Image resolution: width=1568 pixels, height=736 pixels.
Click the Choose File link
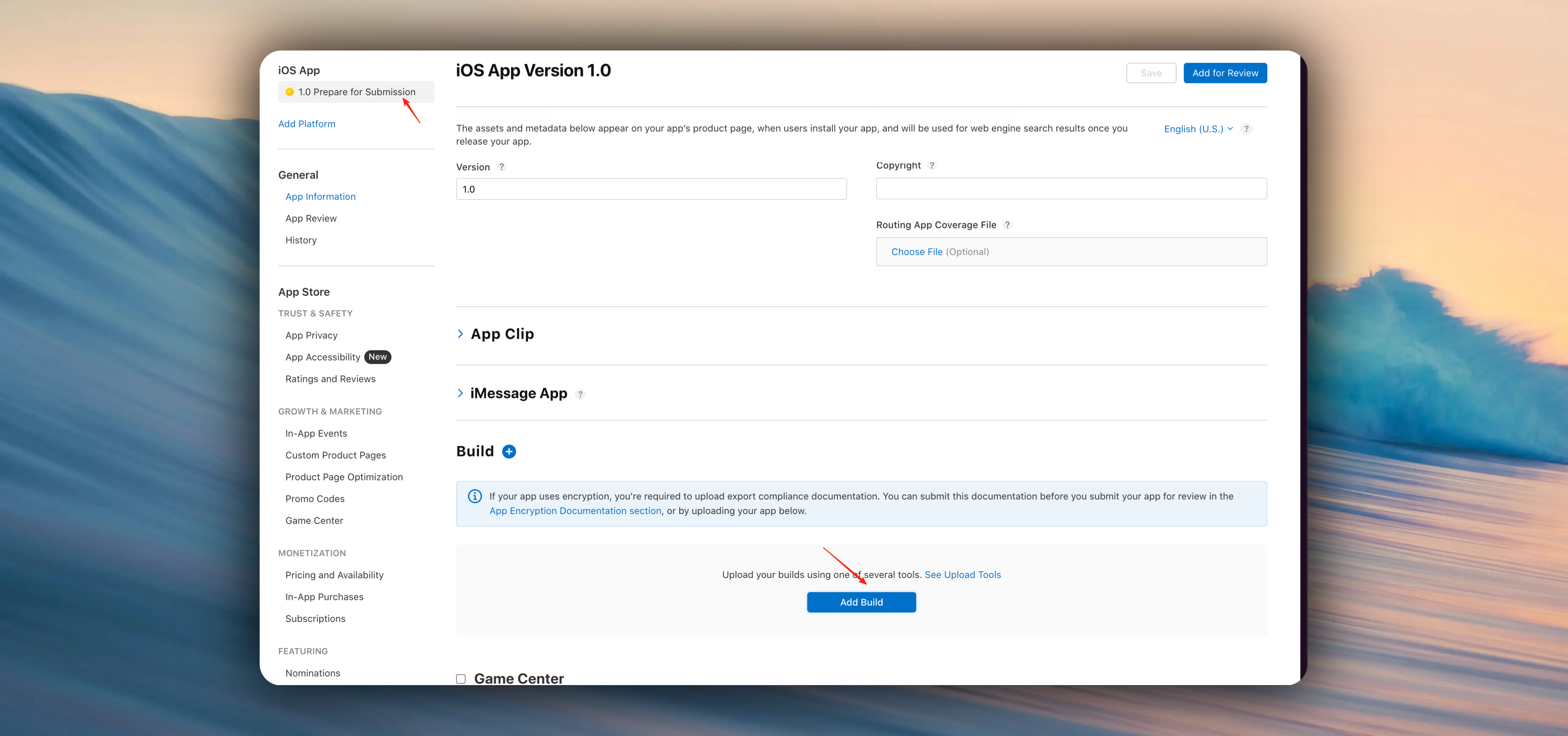click(916, 251)
